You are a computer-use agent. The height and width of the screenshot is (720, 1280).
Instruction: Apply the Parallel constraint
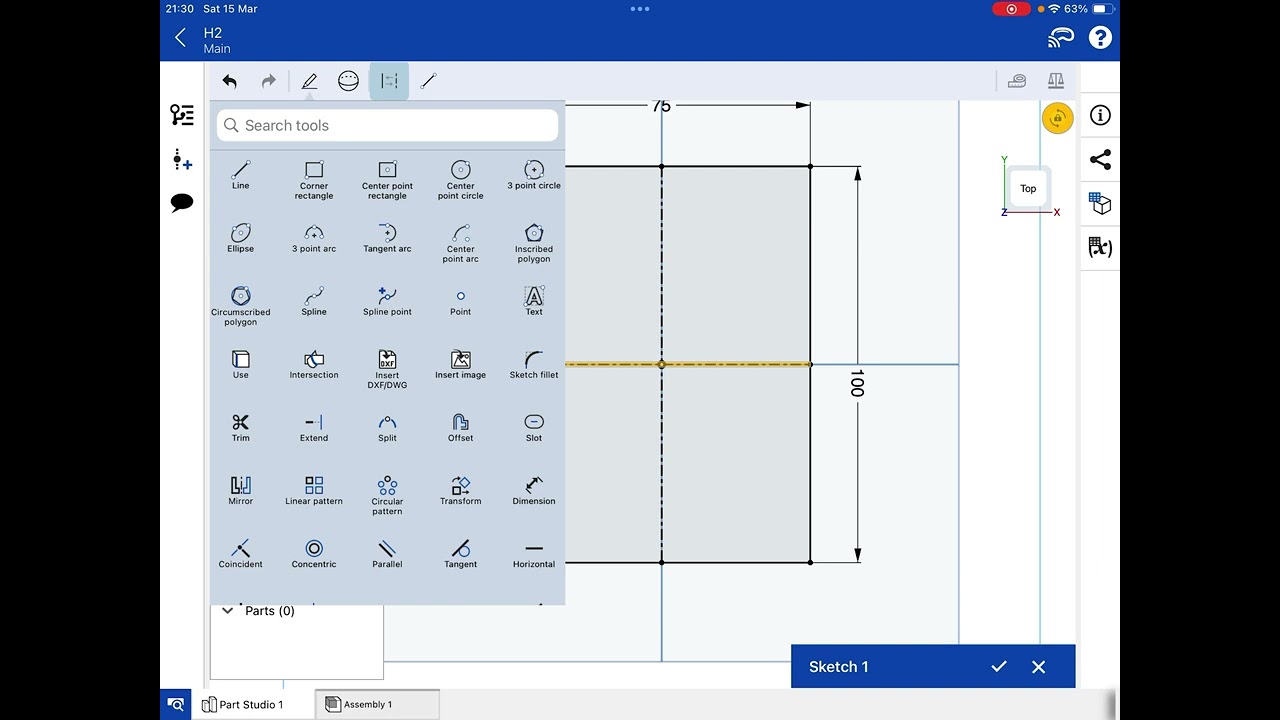pos(387,553)
